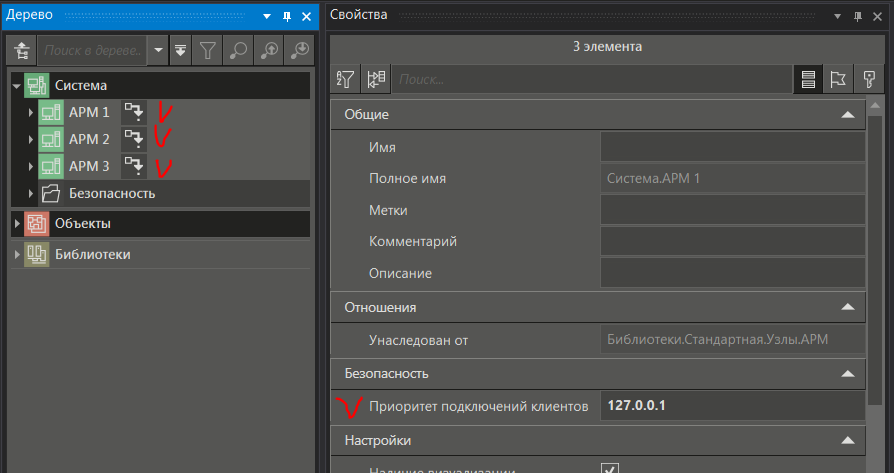Click the funnel filter icon in tree toolbar
The width and height of the screenshot is (894, 473).
pyautogui.click(x=208, y=50)
